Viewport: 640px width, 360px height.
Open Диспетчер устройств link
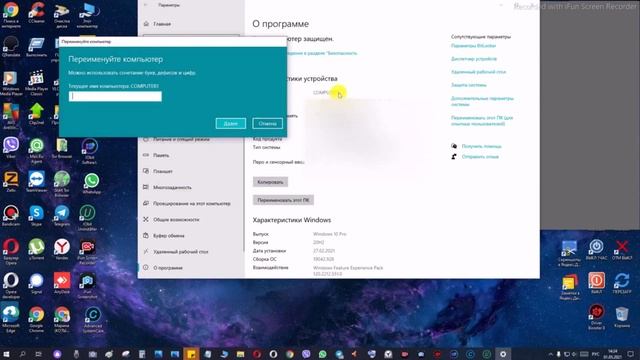coord(474,59)
